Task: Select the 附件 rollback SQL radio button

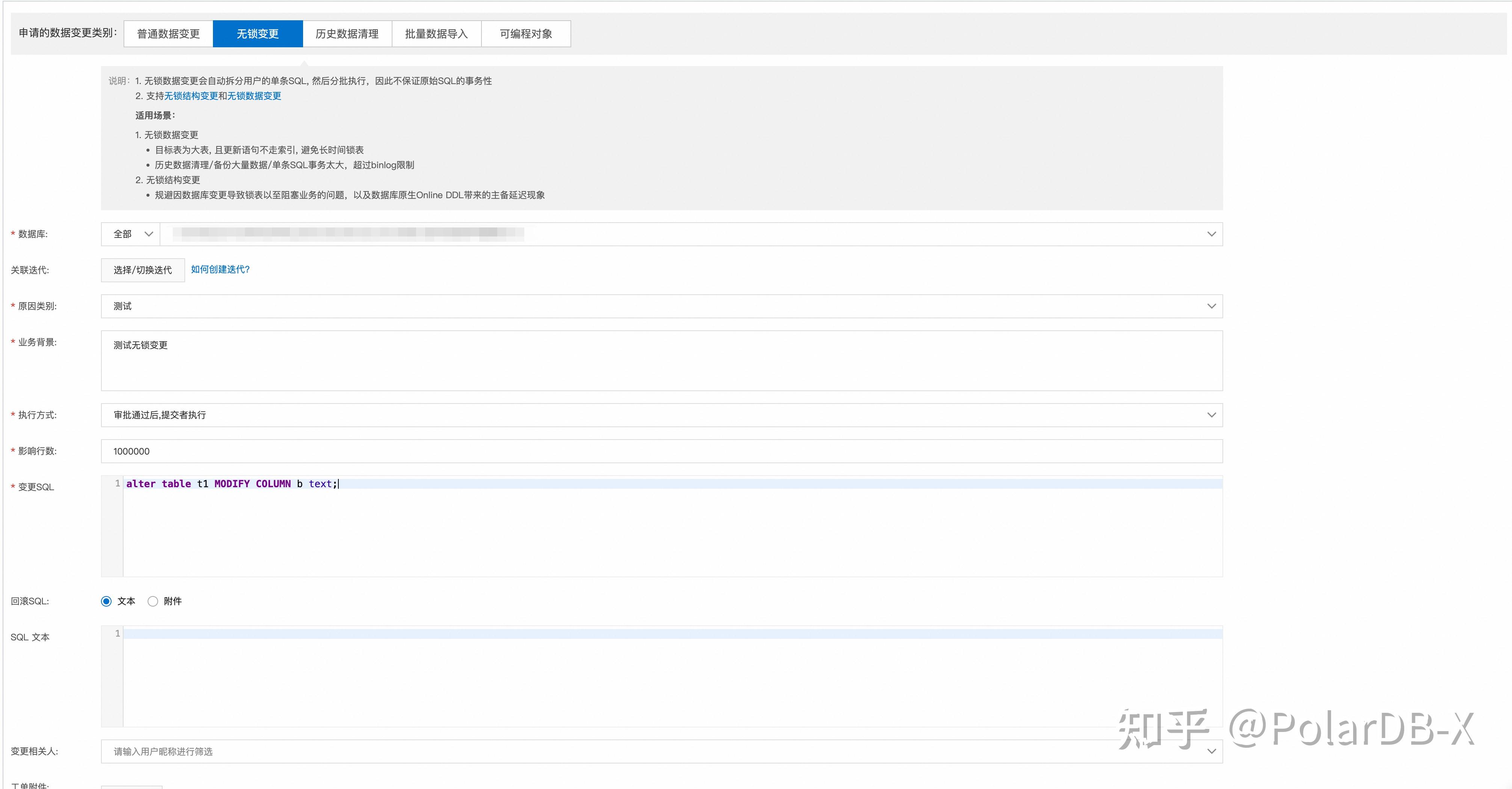Action: (x=153, y=601)
